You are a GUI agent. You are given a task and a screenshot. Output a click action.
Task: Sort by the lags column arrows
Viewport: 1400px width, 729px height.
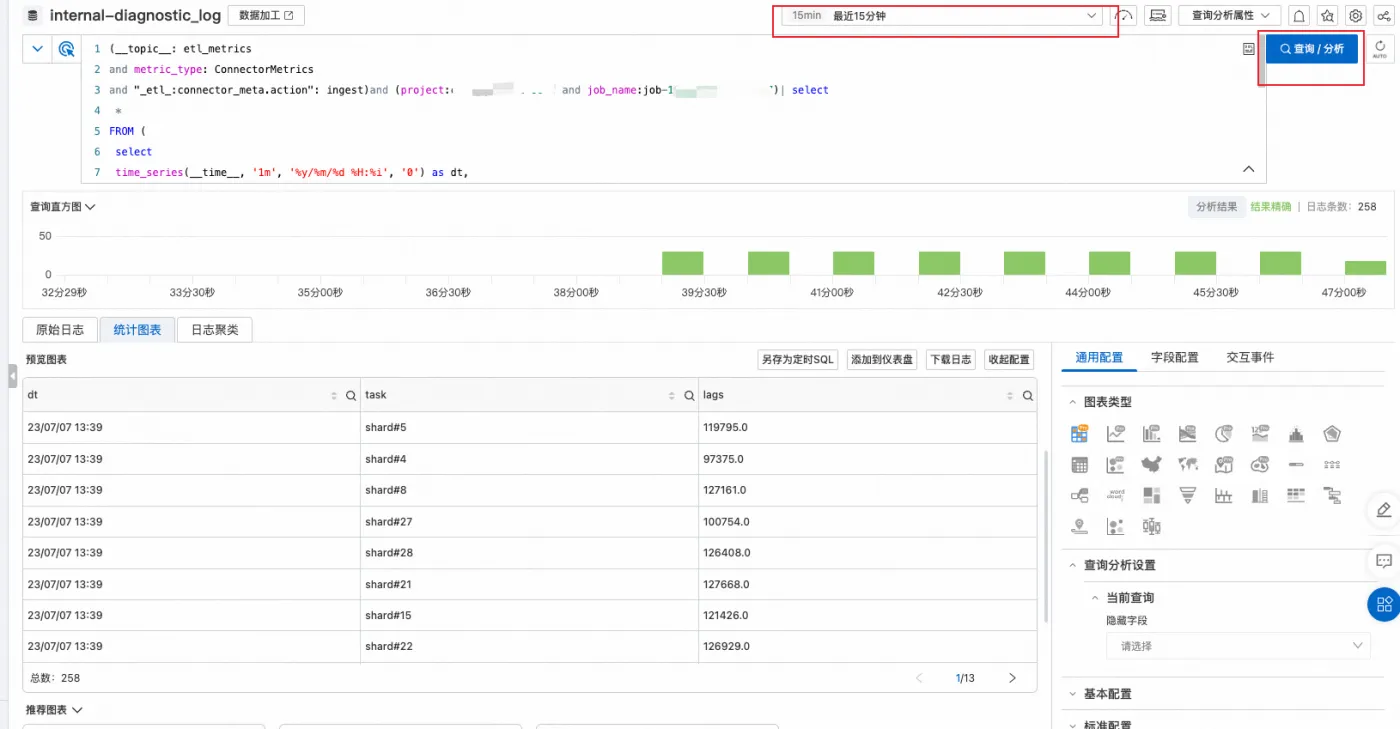(1010, 396)
